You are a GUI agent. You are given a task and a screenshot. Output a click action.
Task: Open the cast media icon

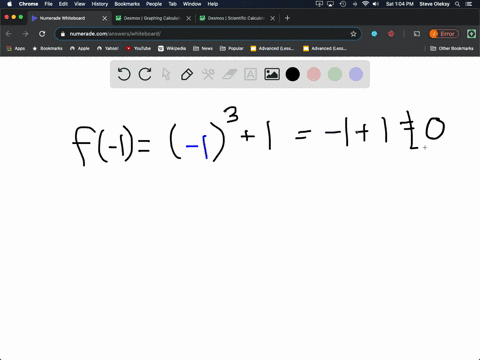click(417, 34)
